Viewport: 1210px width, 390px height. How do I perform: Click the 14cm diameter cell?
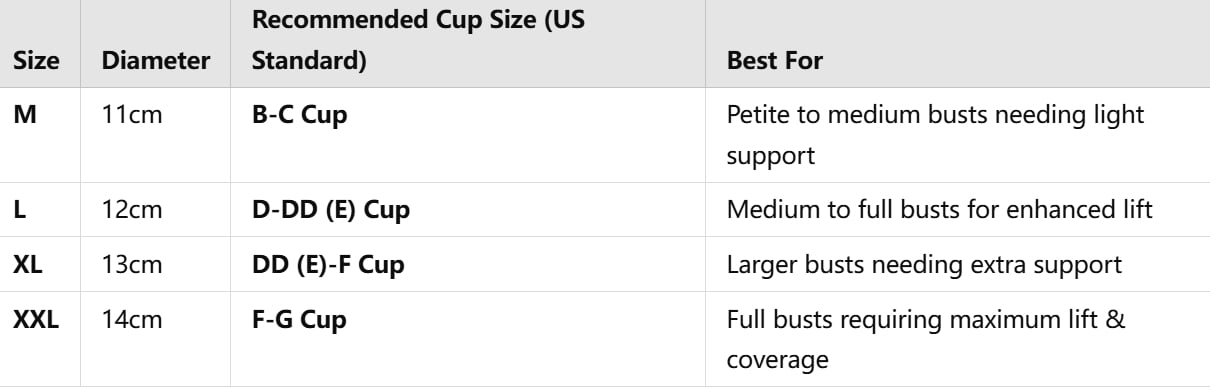(133, 320)
